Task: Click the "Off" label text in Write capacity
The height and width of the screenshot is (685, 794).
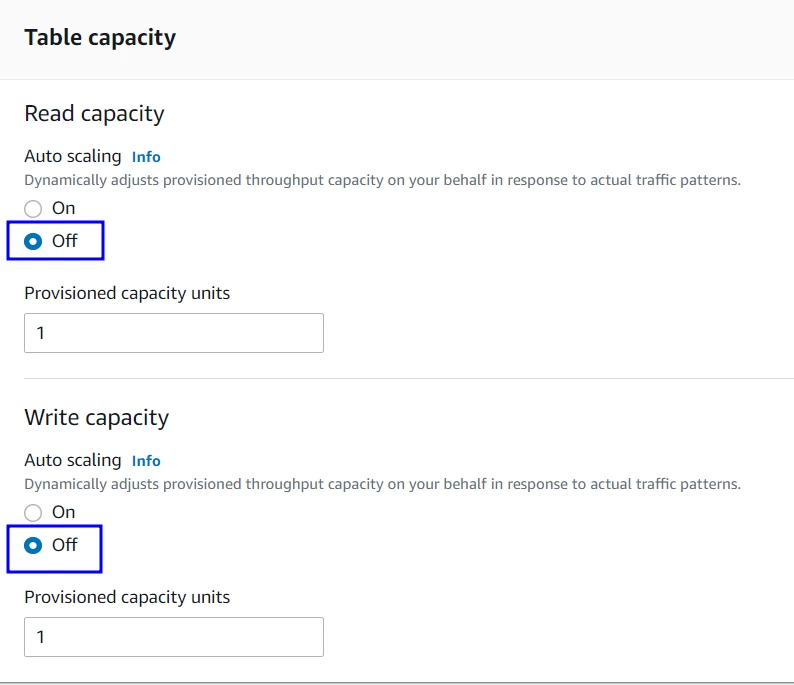Action: pos(65,545)
